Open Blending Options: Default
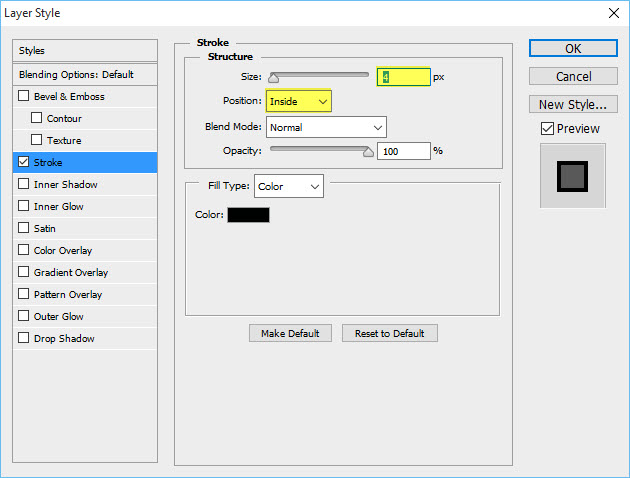Image resolution: width=630 pixels, height=478 pixels. [x=86, y=75]
